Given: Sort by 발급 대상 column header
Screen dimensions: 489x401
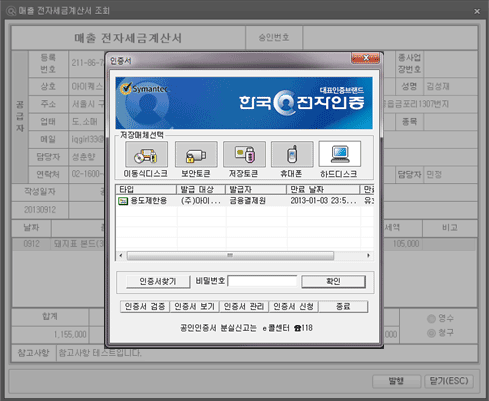Looking at the screenshot, I should [x=201, y=189].
